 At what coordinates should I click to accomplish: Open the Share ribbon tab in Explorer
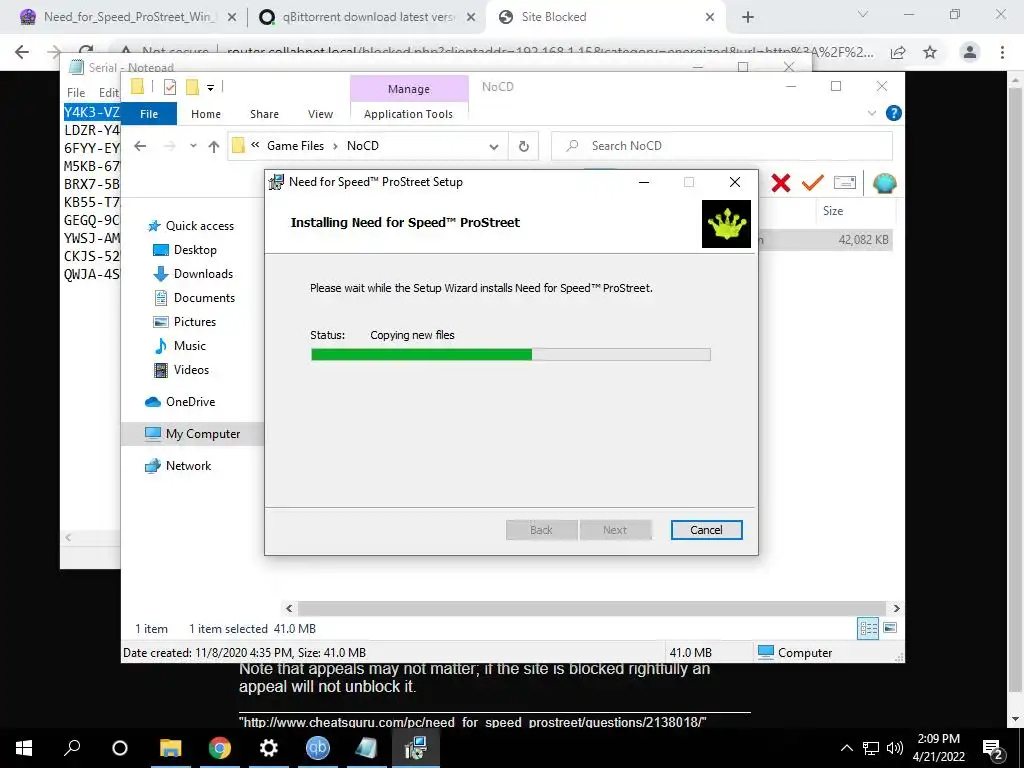(x=264, y=114)
